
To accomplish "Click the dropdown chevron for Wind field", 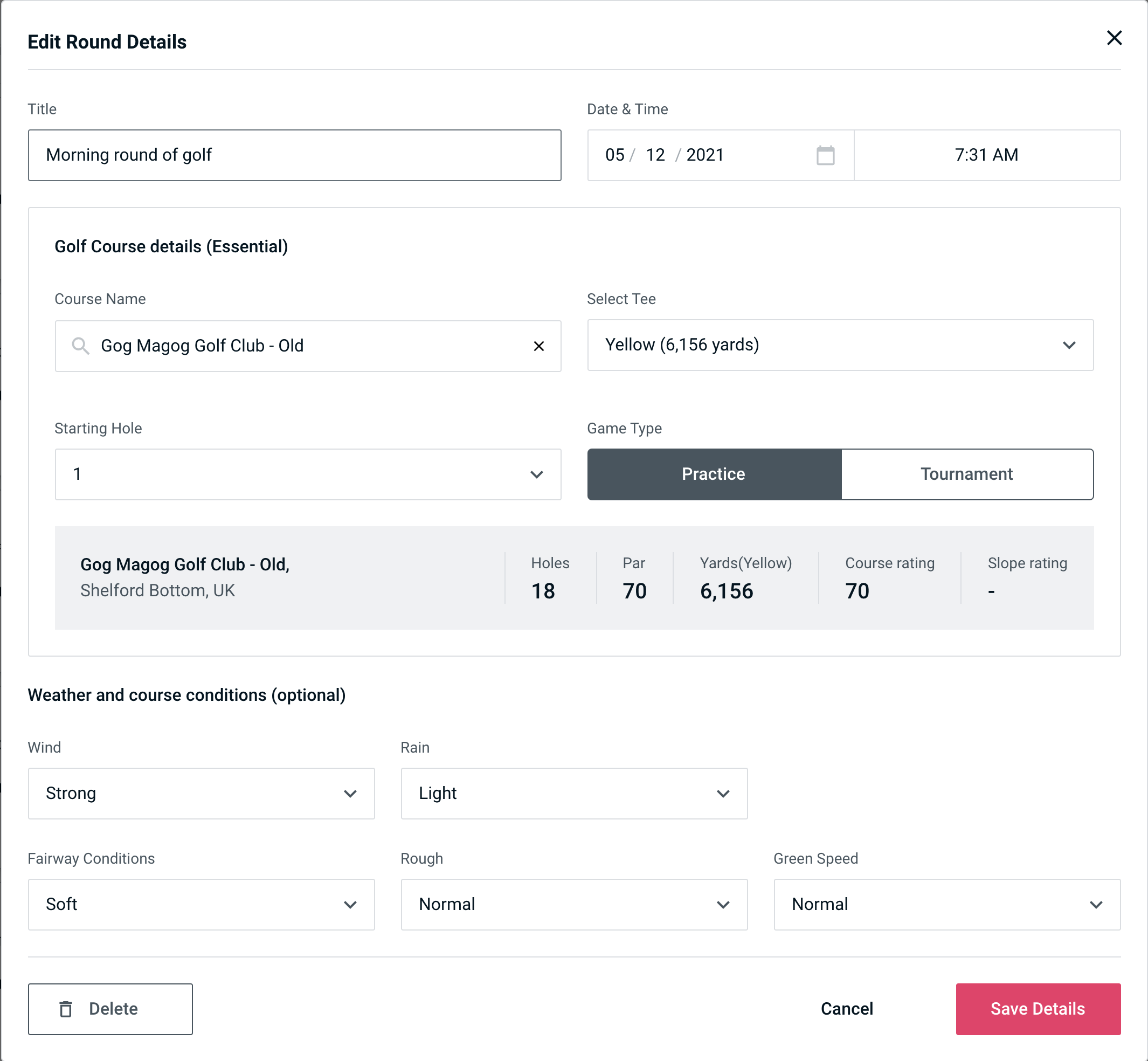I will click(351, 793).
